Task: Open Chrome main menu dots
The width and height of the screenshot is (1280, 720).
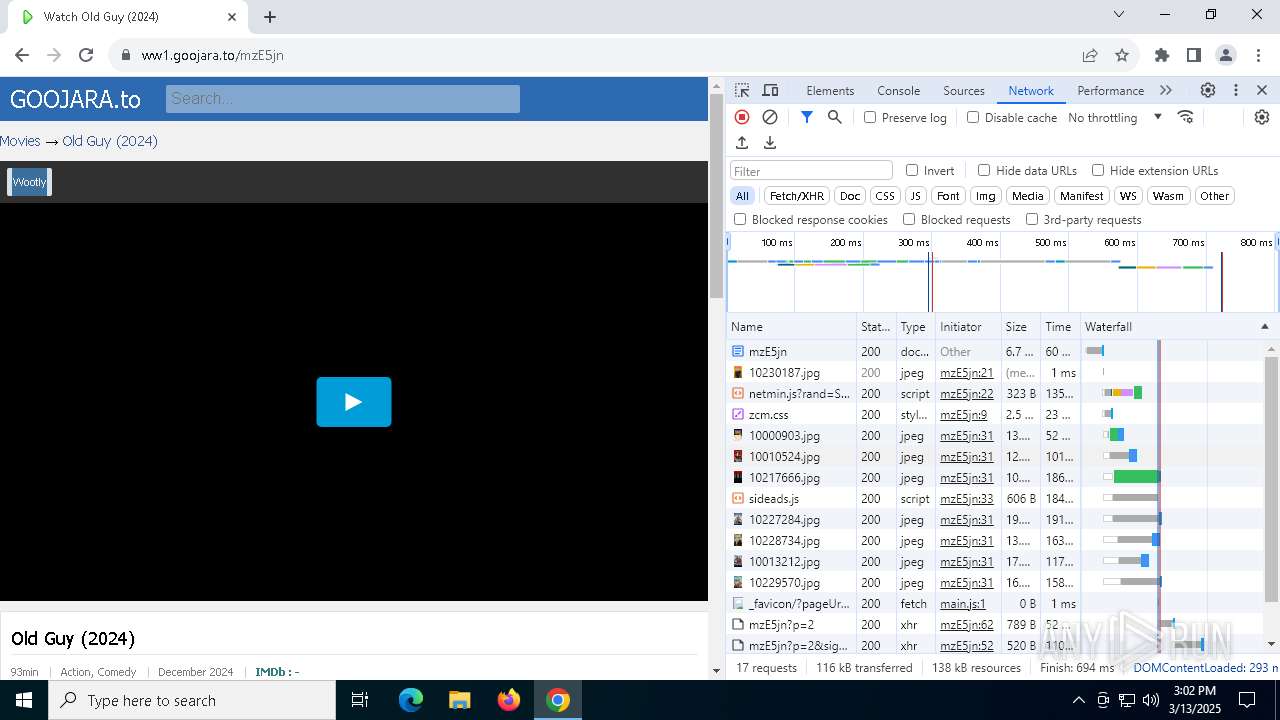Action: pyautogui.click(x=1257, y=55)
